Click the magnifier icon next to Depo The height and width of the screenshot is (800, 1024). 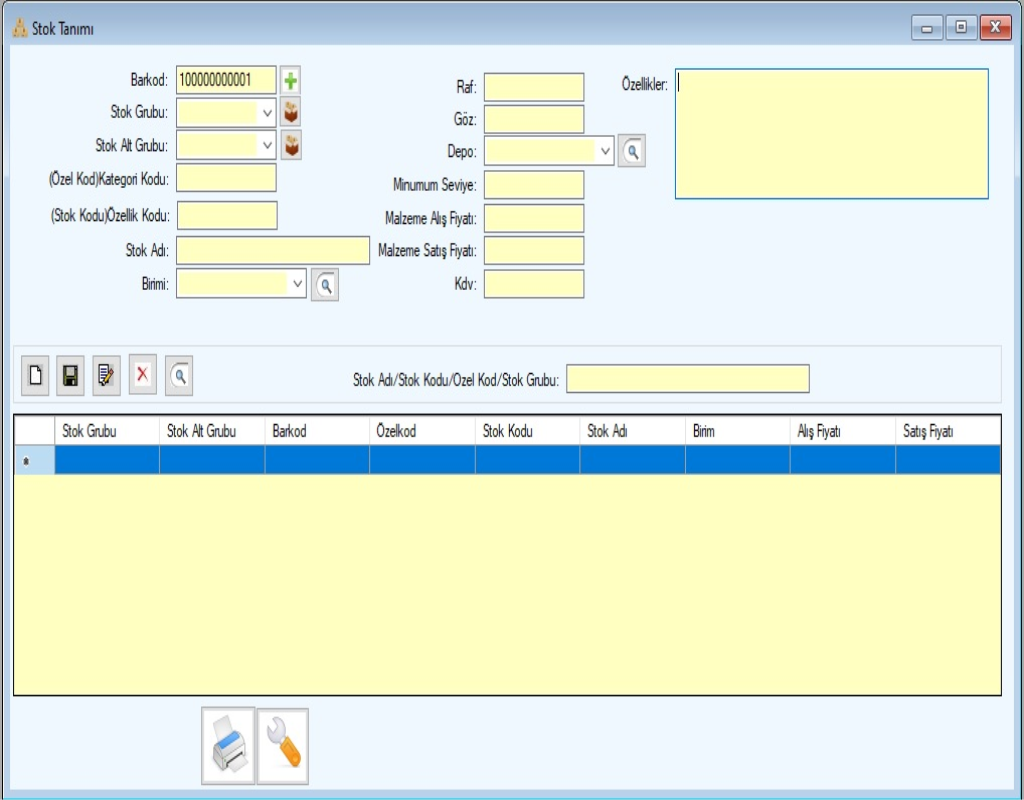[x=631, y=152]
